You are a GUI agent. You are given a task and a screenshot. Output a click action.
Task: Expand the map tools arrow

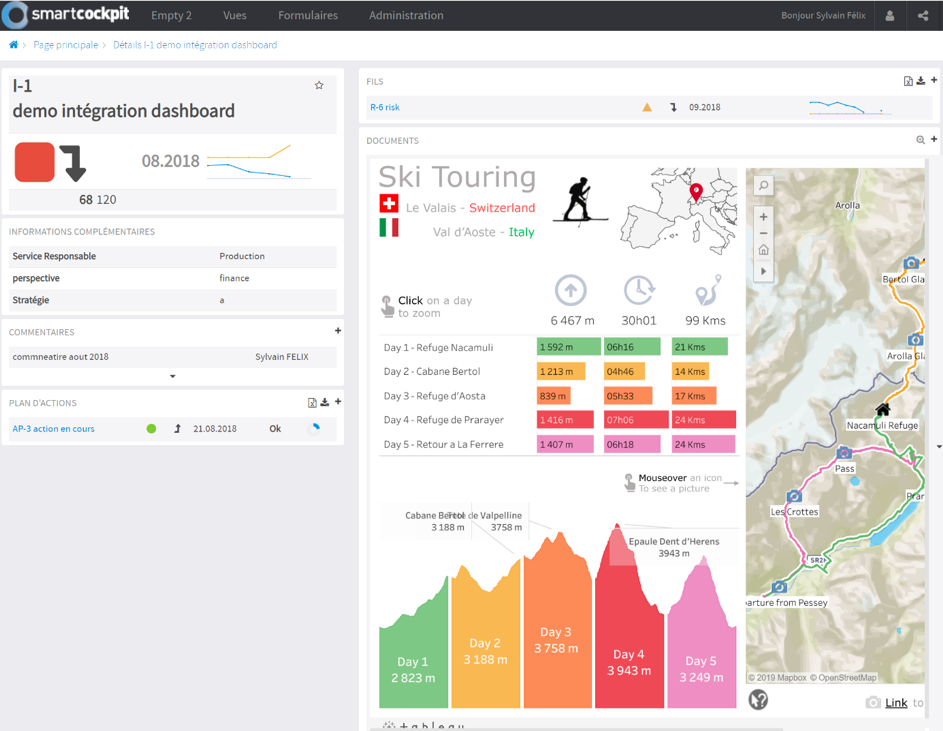pyautogui.click(x=763, y=271)
